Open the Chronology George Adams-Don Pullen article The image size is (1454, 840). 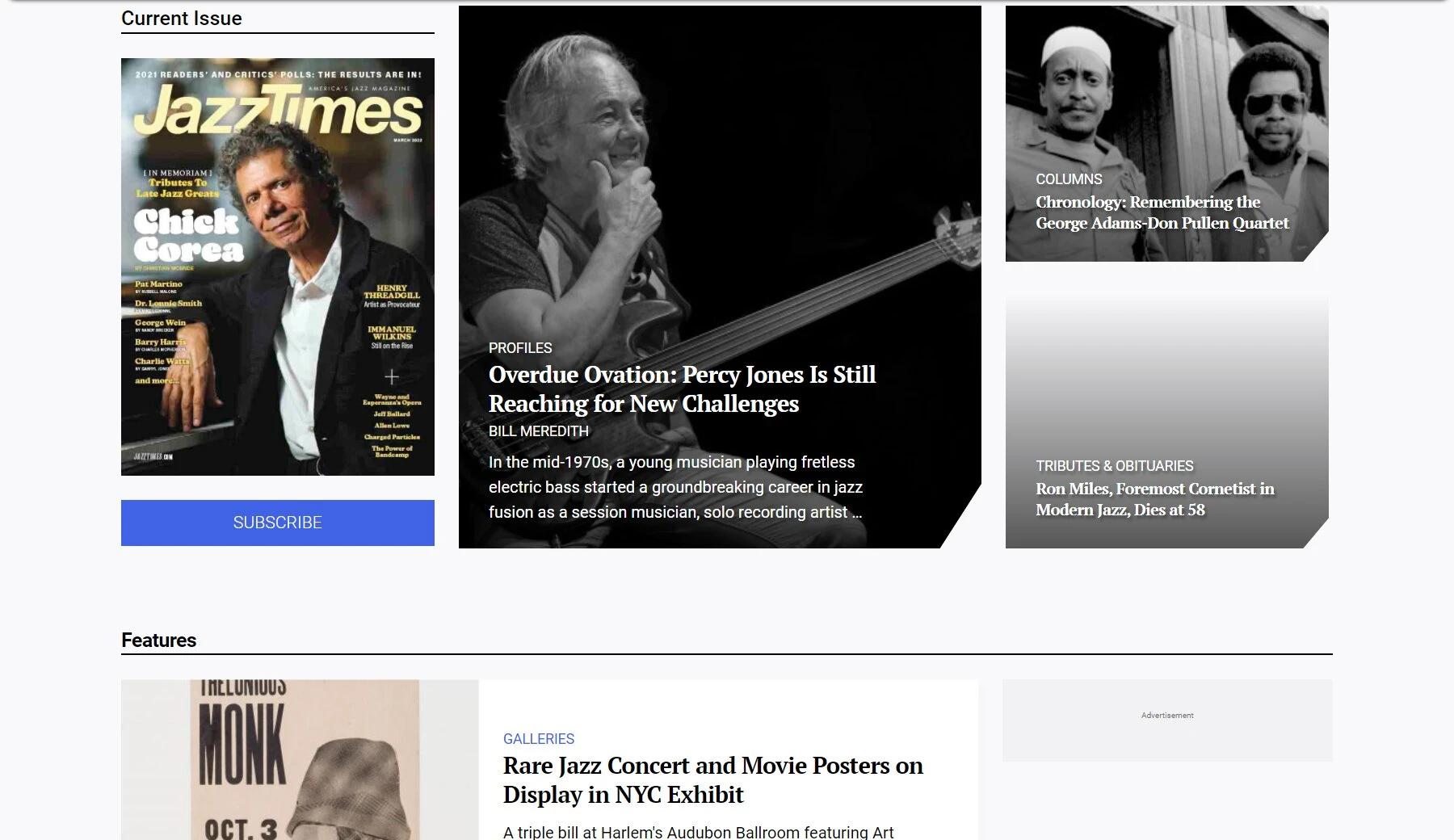point(1162,212)
